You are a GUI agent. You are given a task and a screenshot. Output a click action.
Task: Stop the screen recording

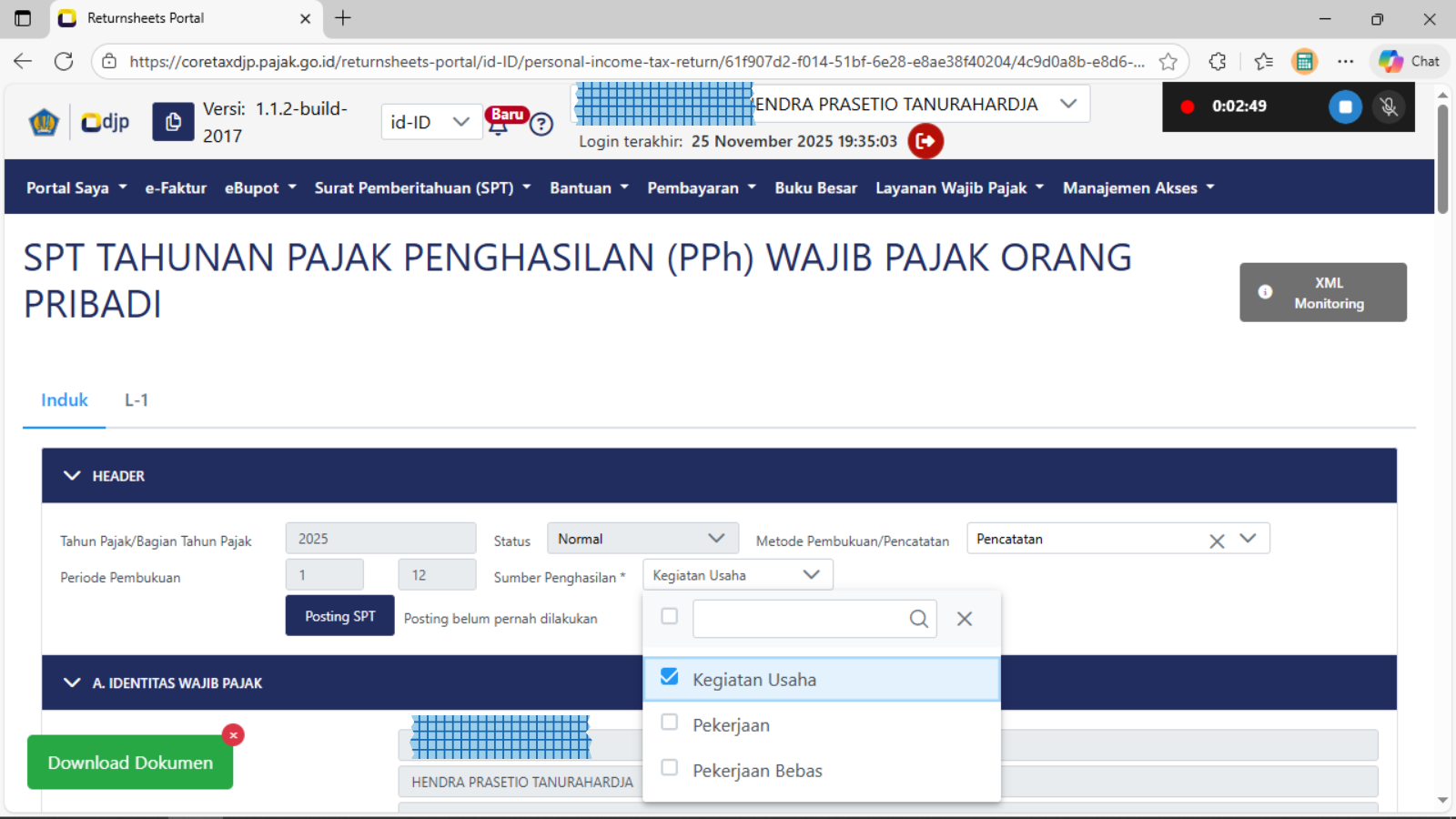click(1344, 106)
